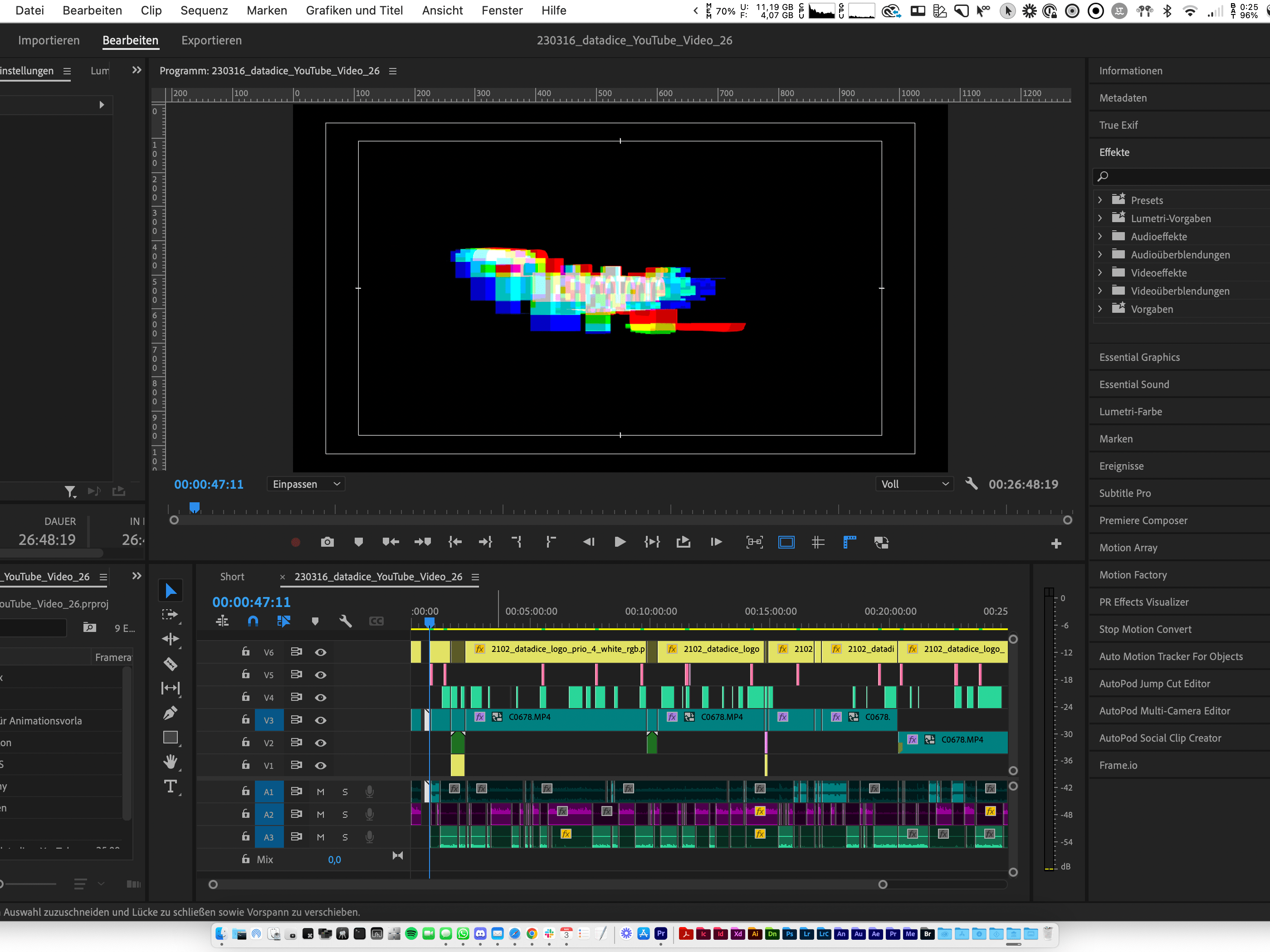Image resolution: width=1270 pixels, height=952 pixels.
Task: Click the Export Frame camera icon
Action: pos(327,542)
